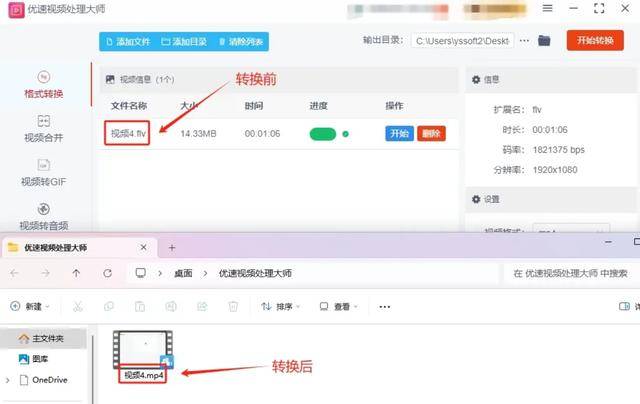This screenshot has height=404, width=640.
Task: Click the 设置 panel gear icon
Action: [476, 199]
